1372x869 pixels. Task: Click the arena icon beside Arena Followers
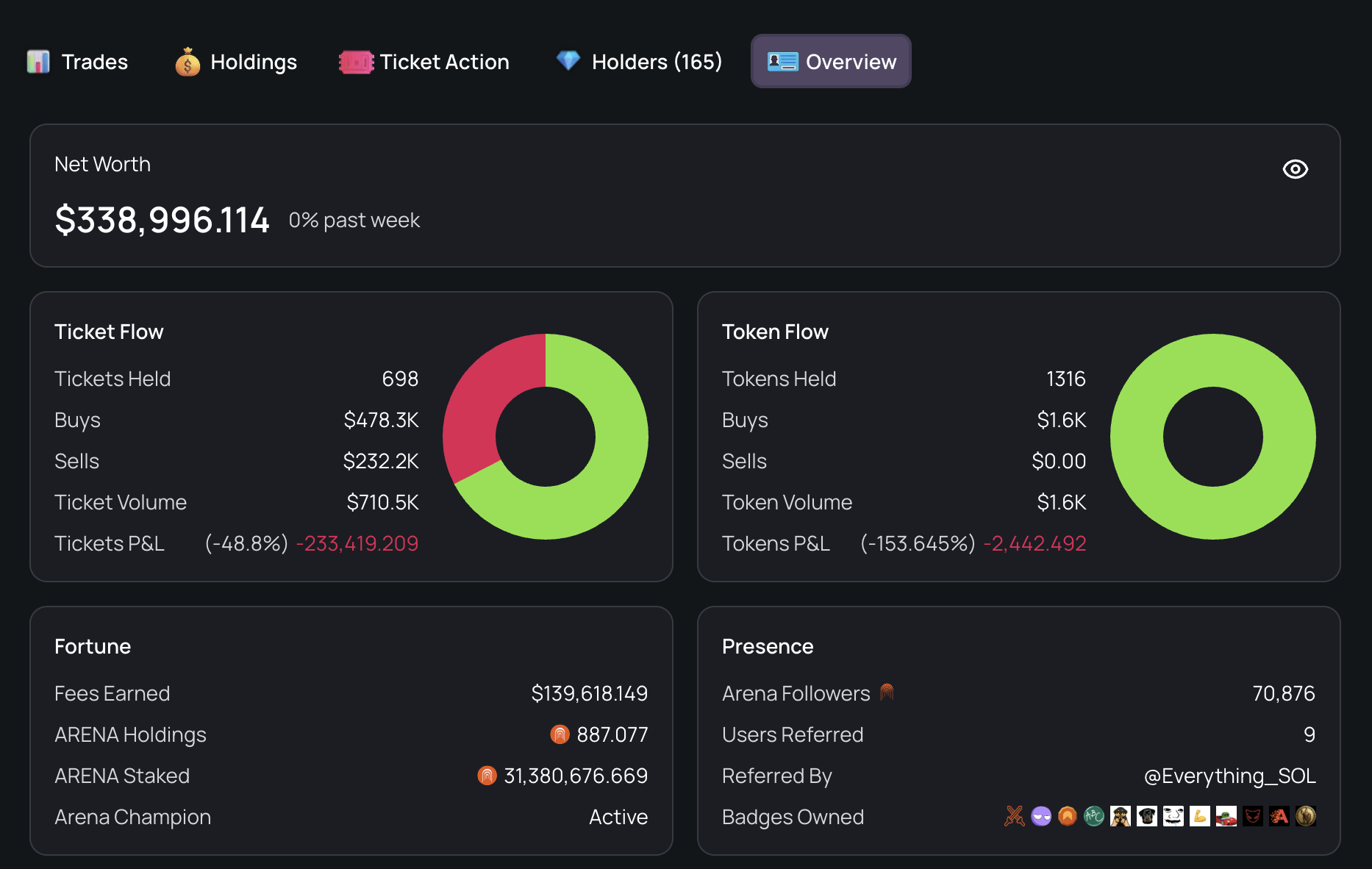pyautogui.click(x=887, y=692)
